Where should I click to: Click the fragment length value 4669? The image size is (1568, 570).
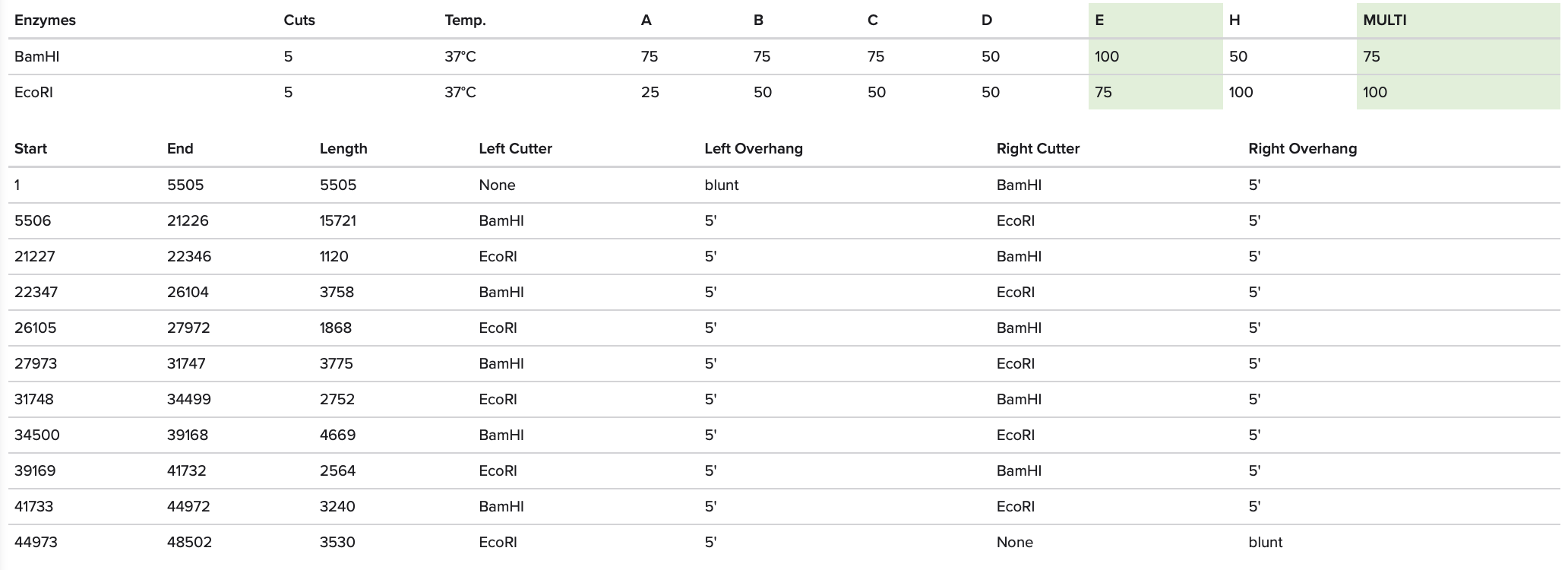coord(337,435)
